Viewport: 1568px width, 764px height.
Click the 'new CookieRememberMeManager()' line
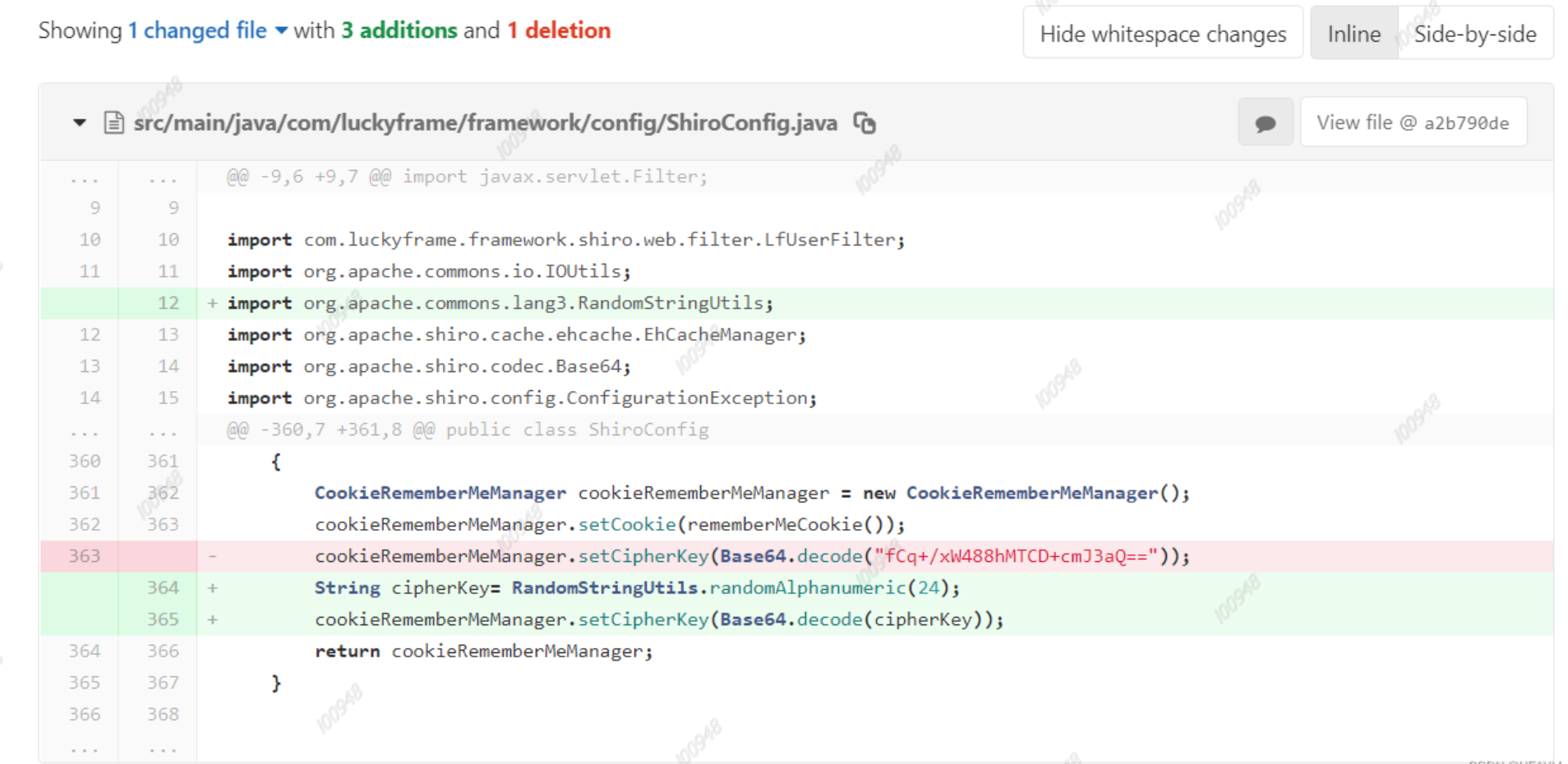click(875, 493)
